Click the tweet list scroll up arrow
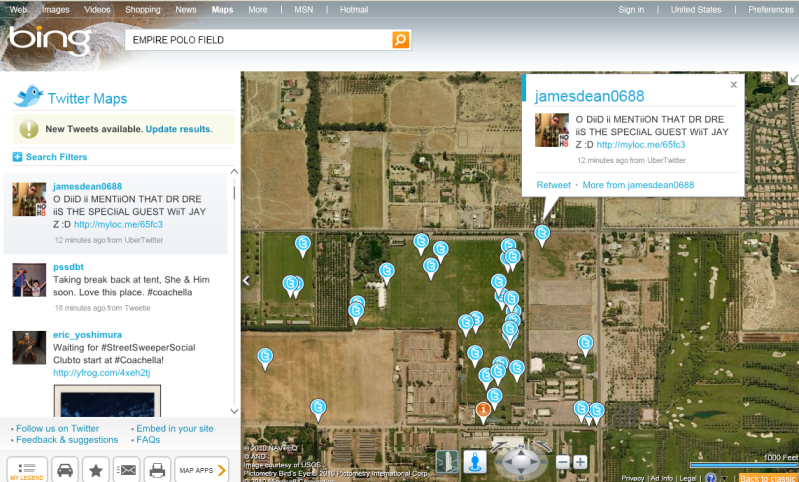Viewport: 799px width, 482px height. (234, 172)
